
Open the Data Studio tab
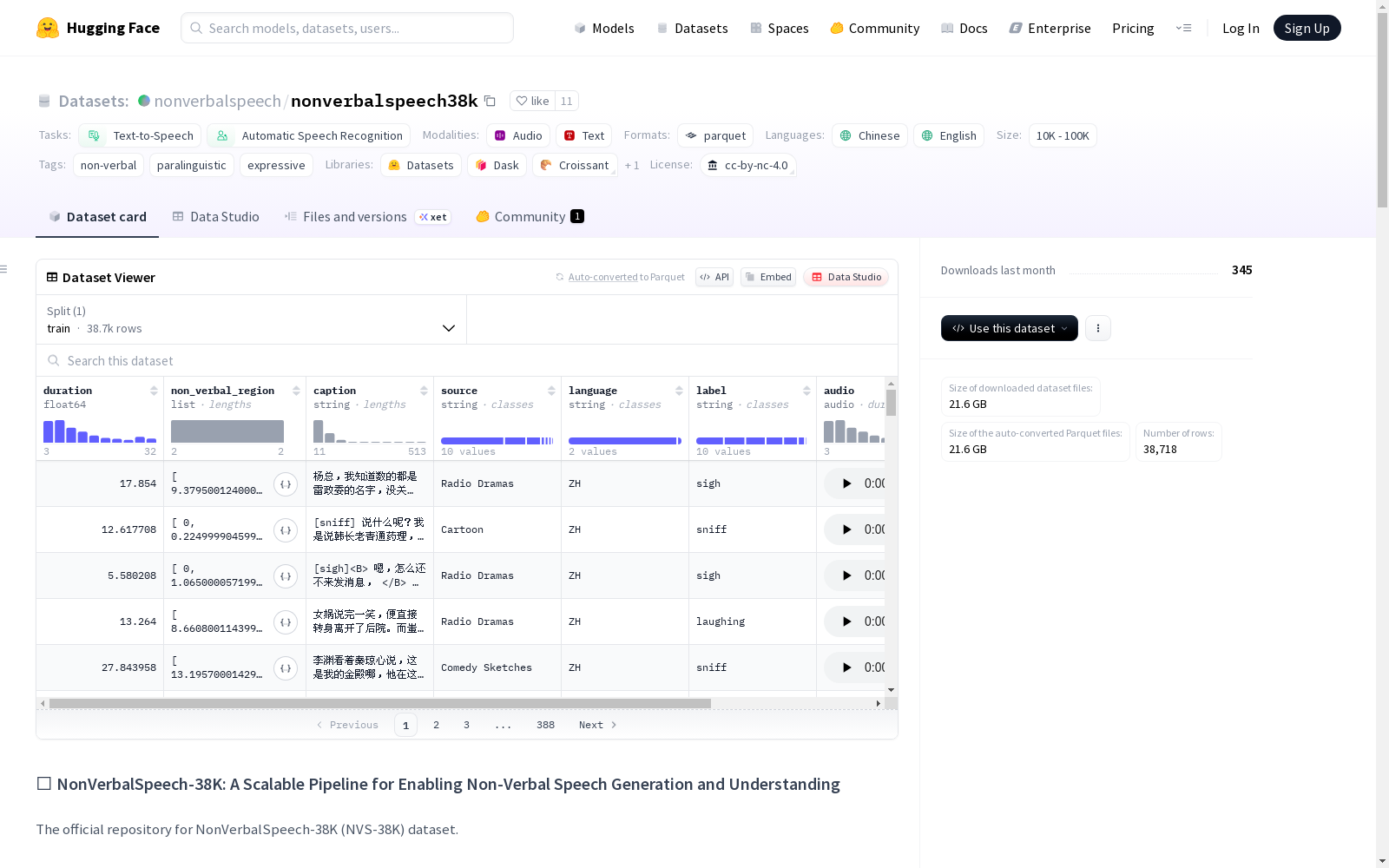[x=216, y=217]
